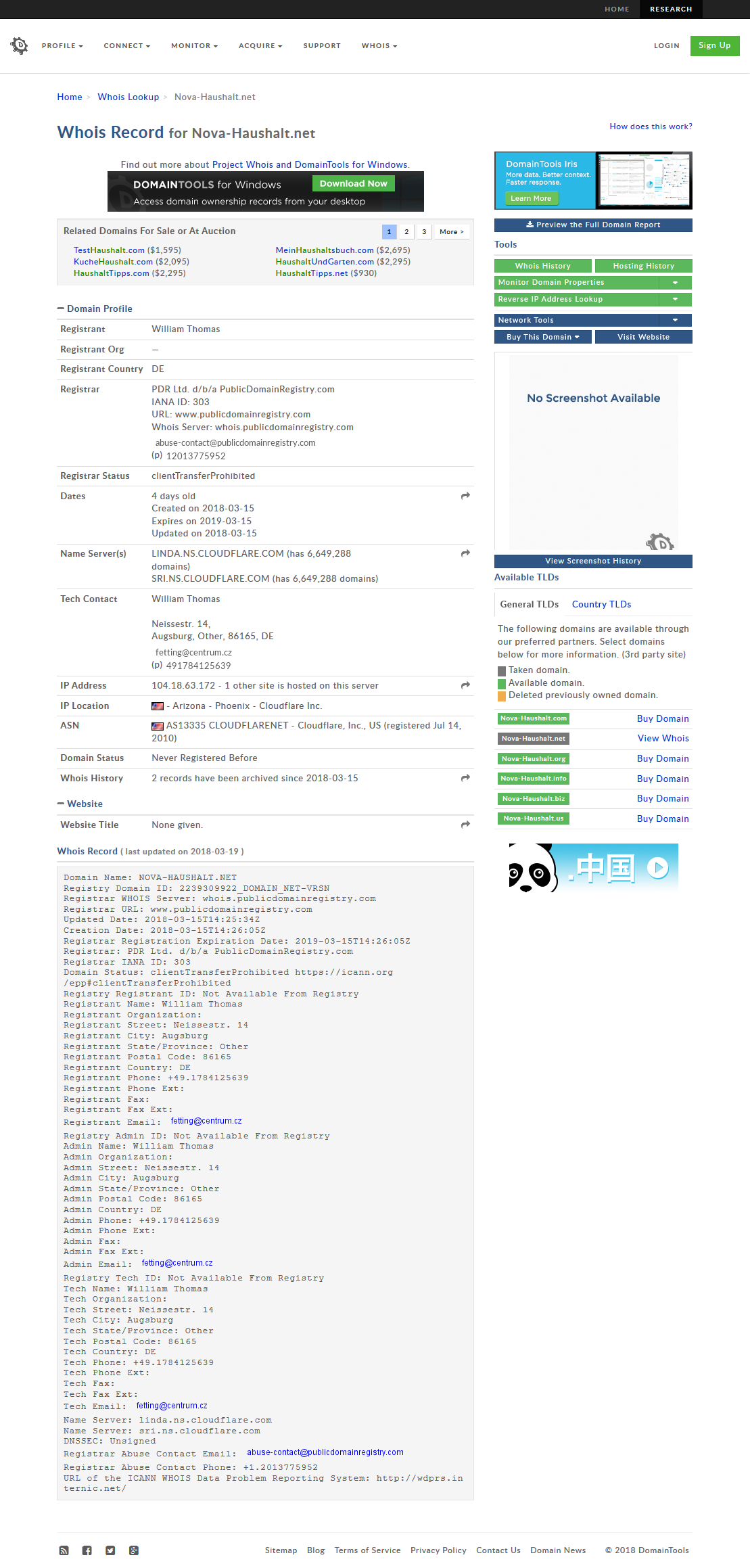The width and height of the screenshot is (750, 1568).
Task: Click the share arrow in Dates row
Action: [x=465, y=496]
